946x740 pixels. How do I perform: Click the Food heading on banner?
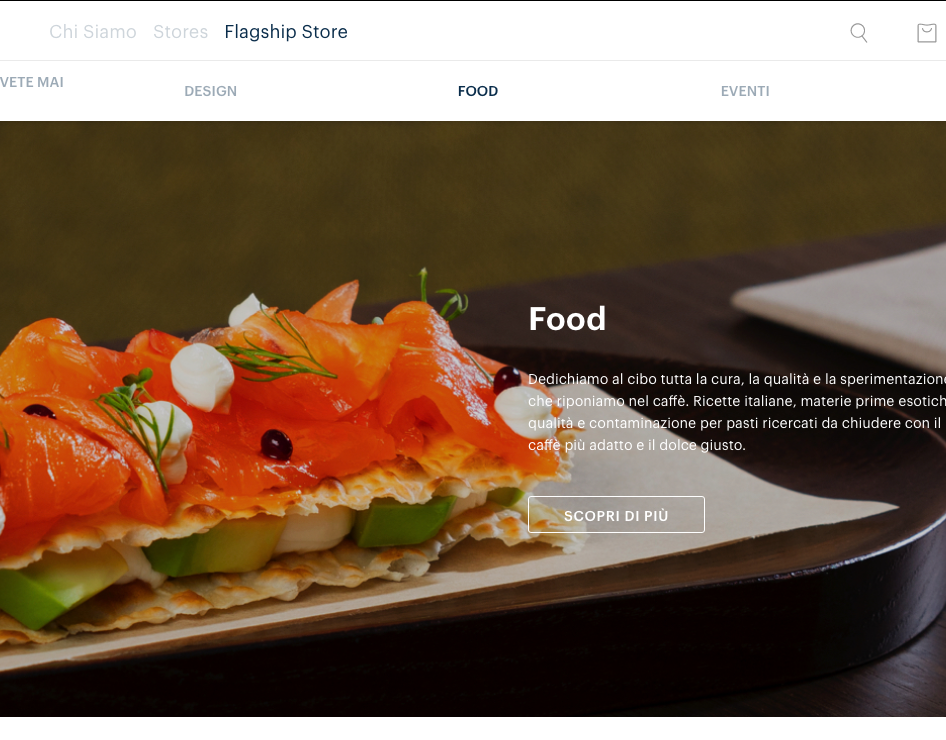pyautogui.click(x=567, y=318)
